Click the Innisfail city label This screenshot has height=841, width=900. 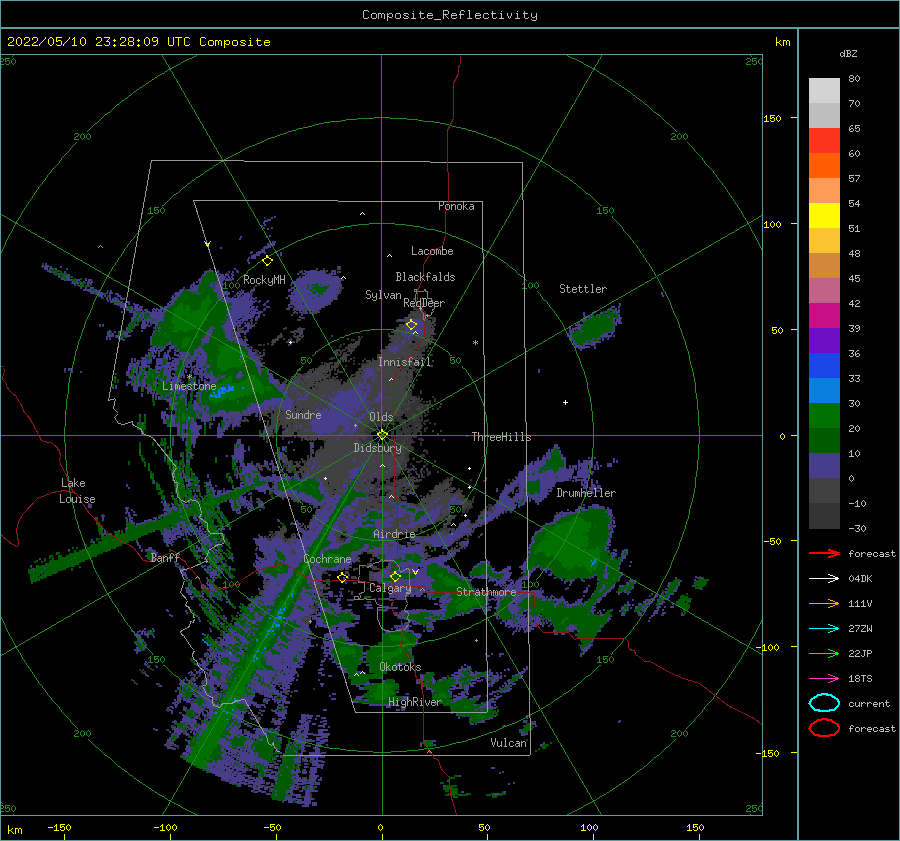tap(405, 362)
